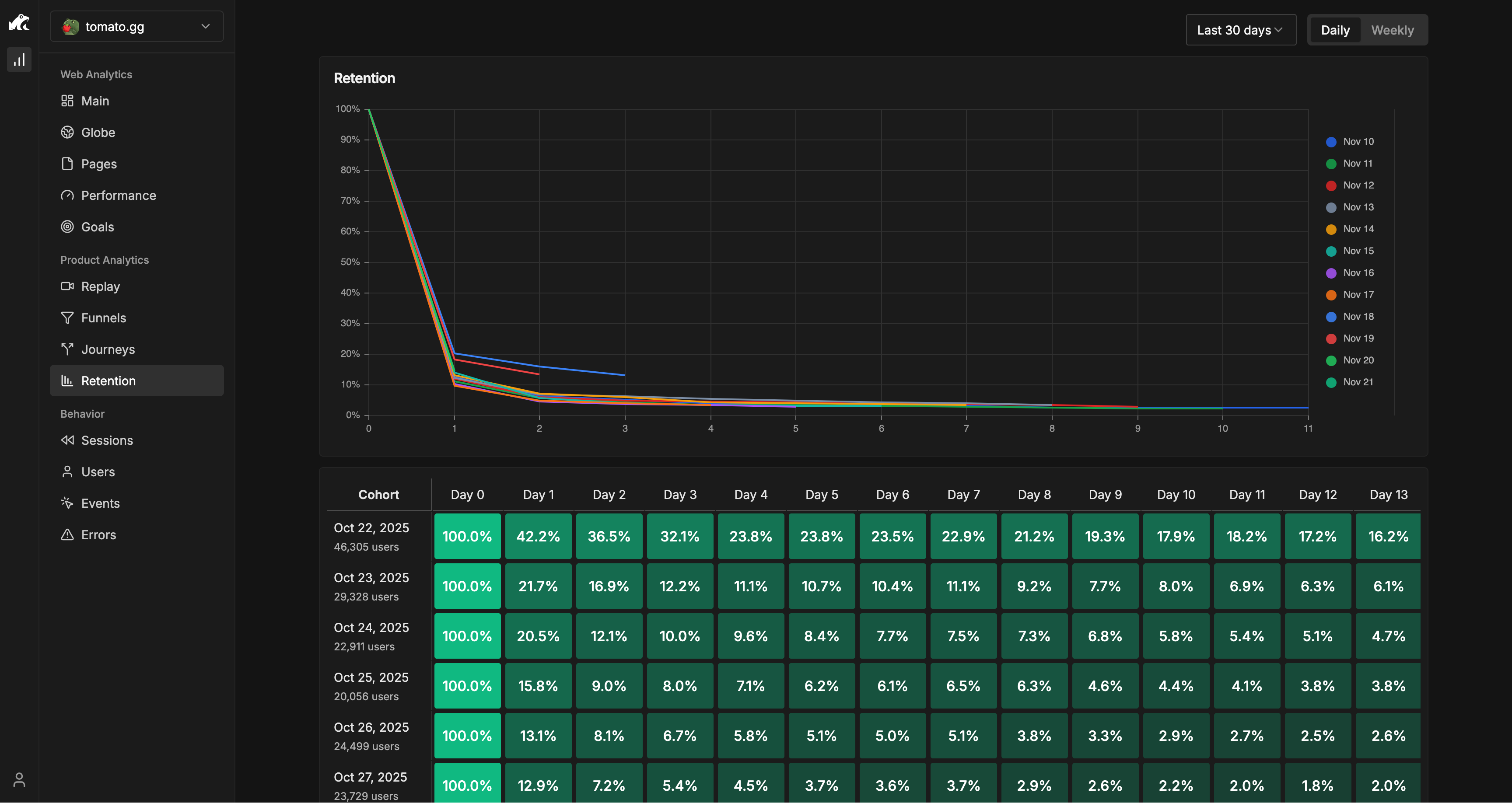Select Sessions under Behavior
1512x803 pixels.
[107, 440]
